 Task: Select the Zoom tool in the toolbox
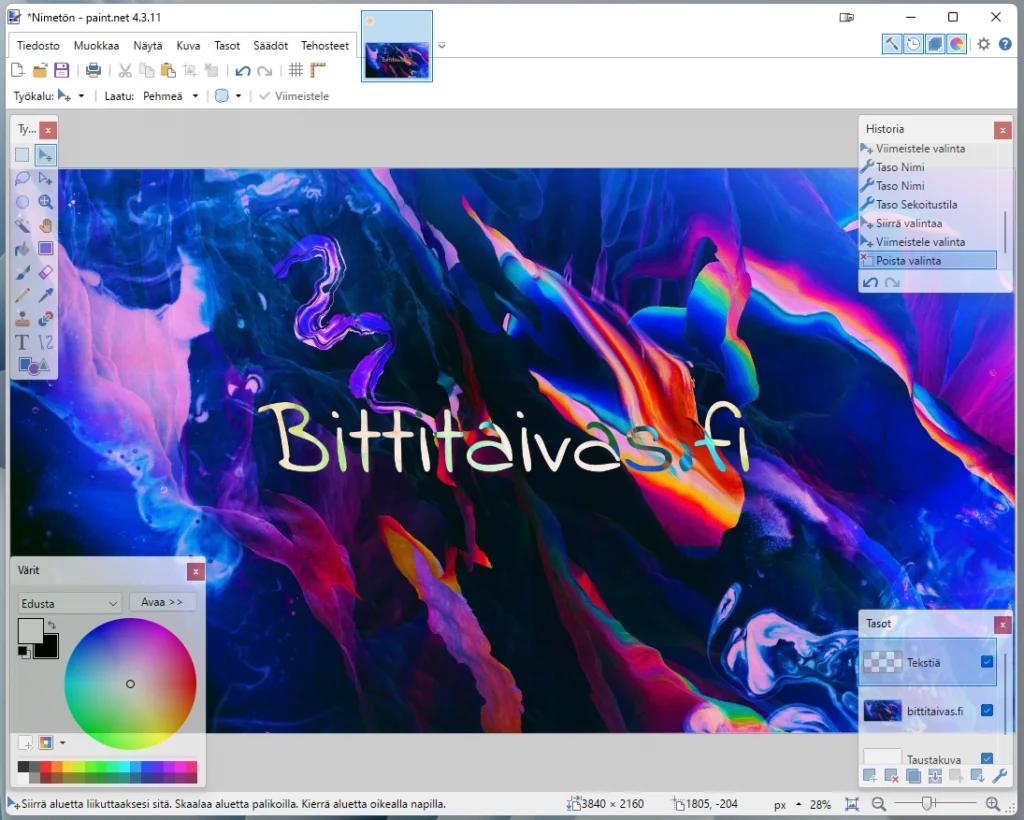click(46, 202)
